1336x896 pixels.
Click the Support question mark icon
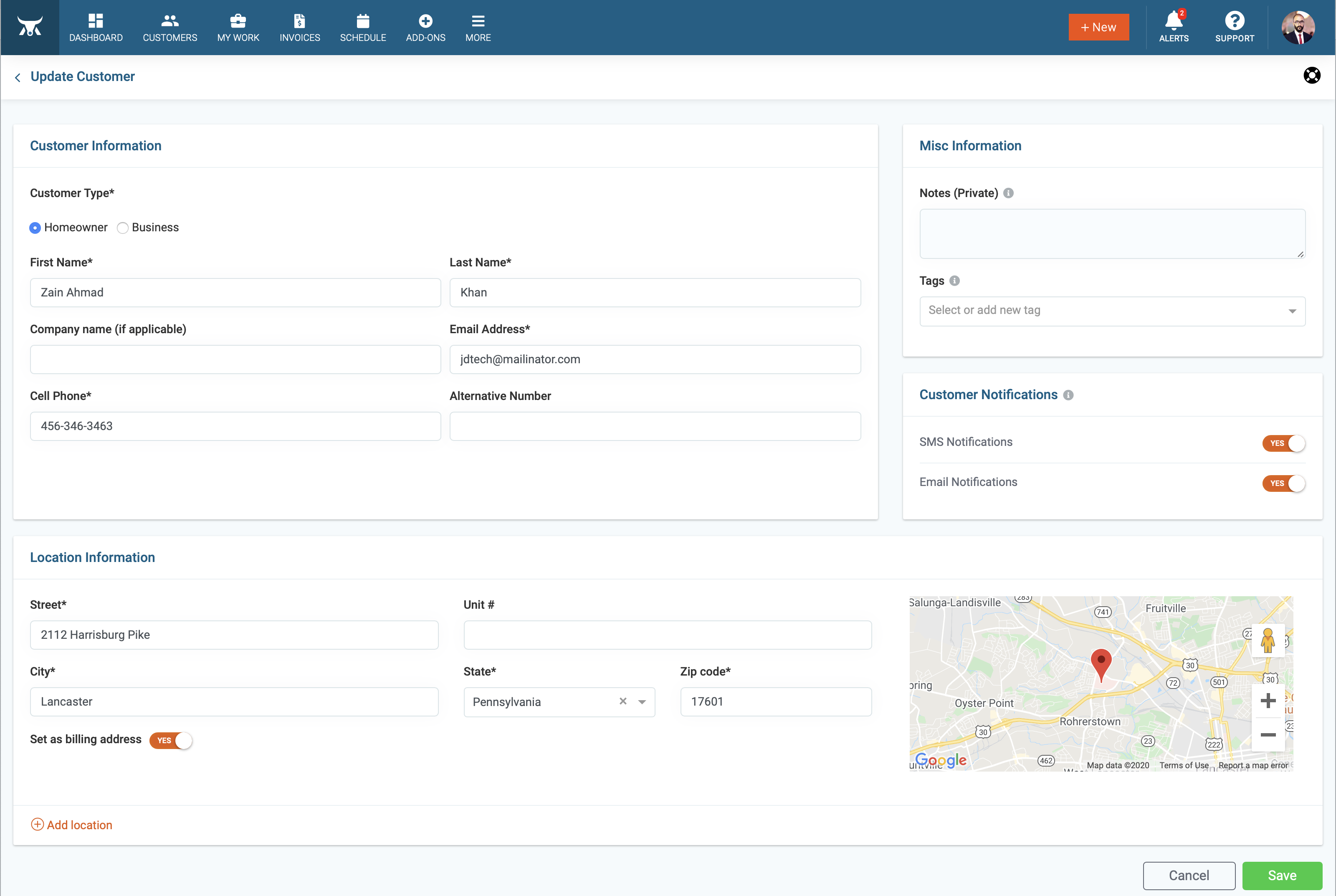pos(1234,21)
